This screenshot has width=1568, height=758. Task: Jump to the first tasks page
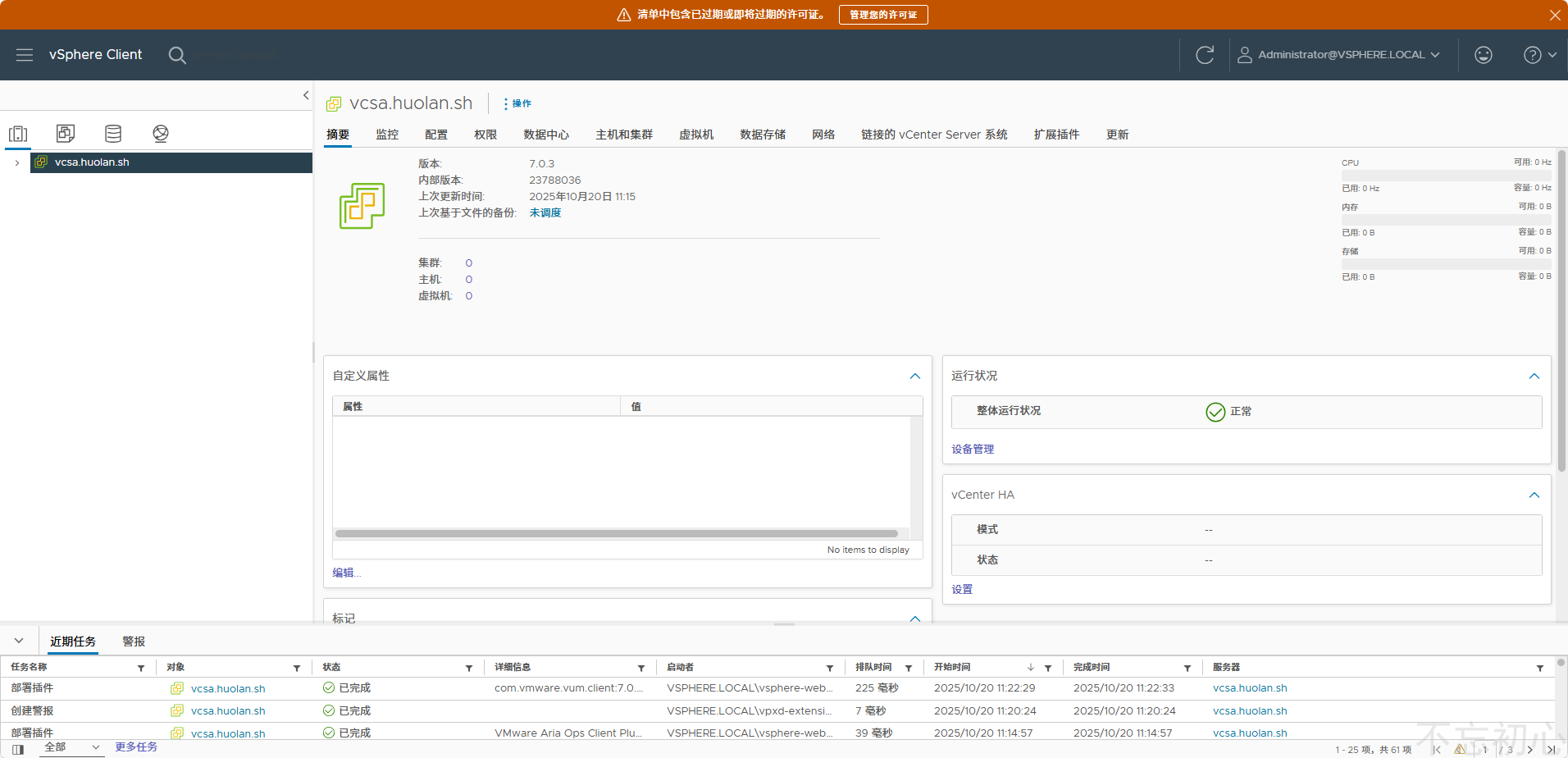point(1437,750)
